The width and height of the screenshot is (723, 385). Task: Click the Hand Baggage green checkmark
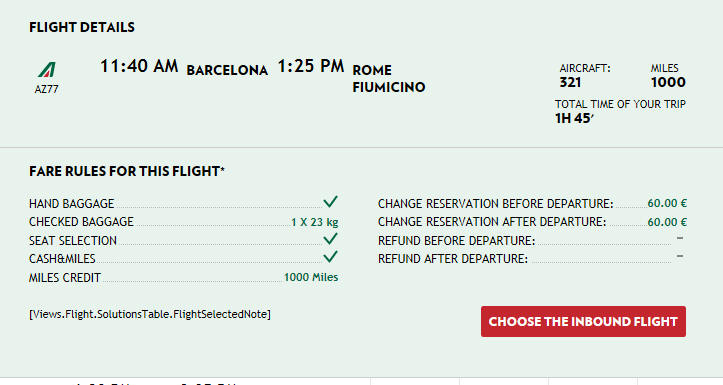(330, 201)
